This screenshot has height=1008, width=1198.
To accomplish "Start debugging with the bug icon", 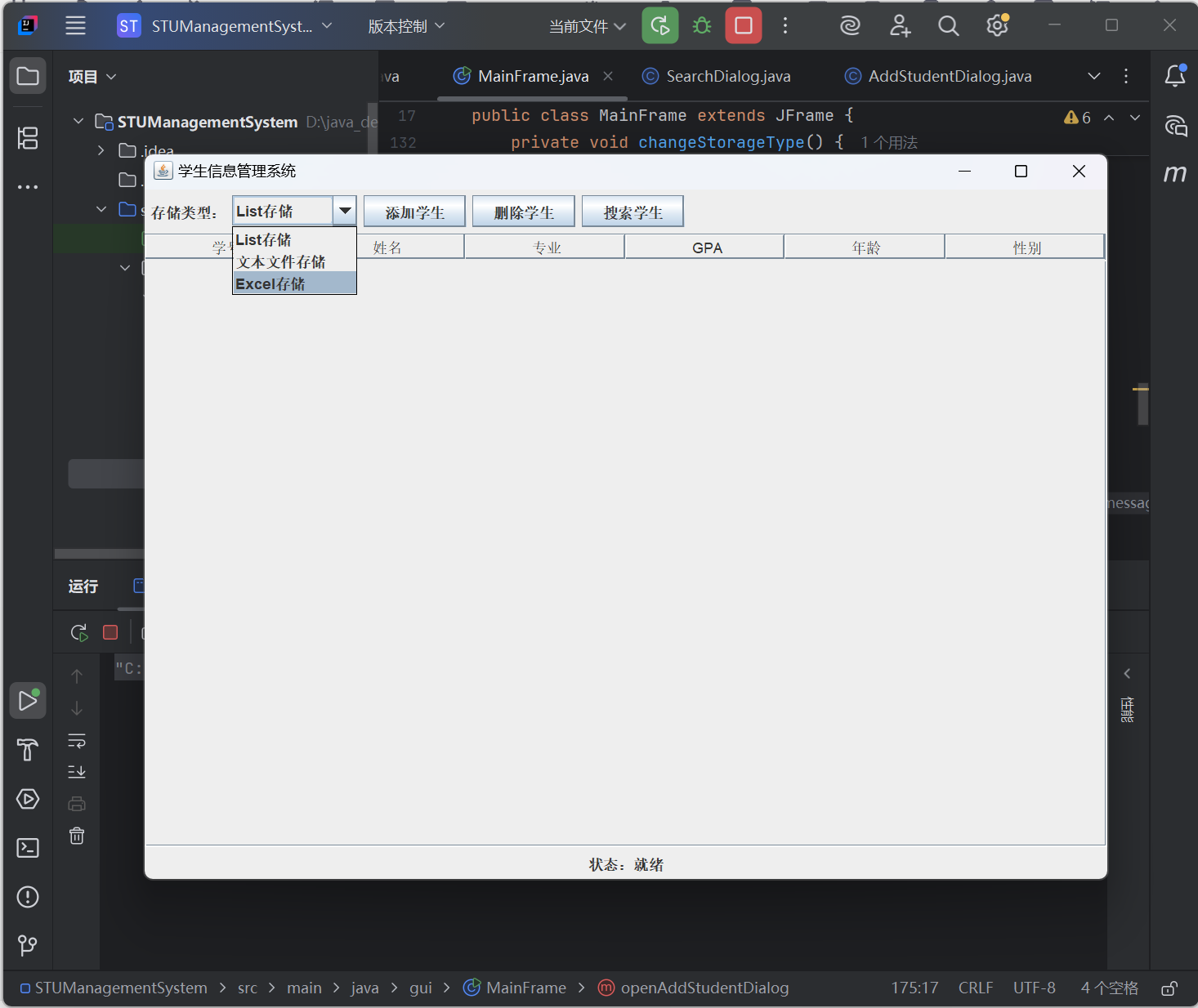I will [x=702, y=26].
